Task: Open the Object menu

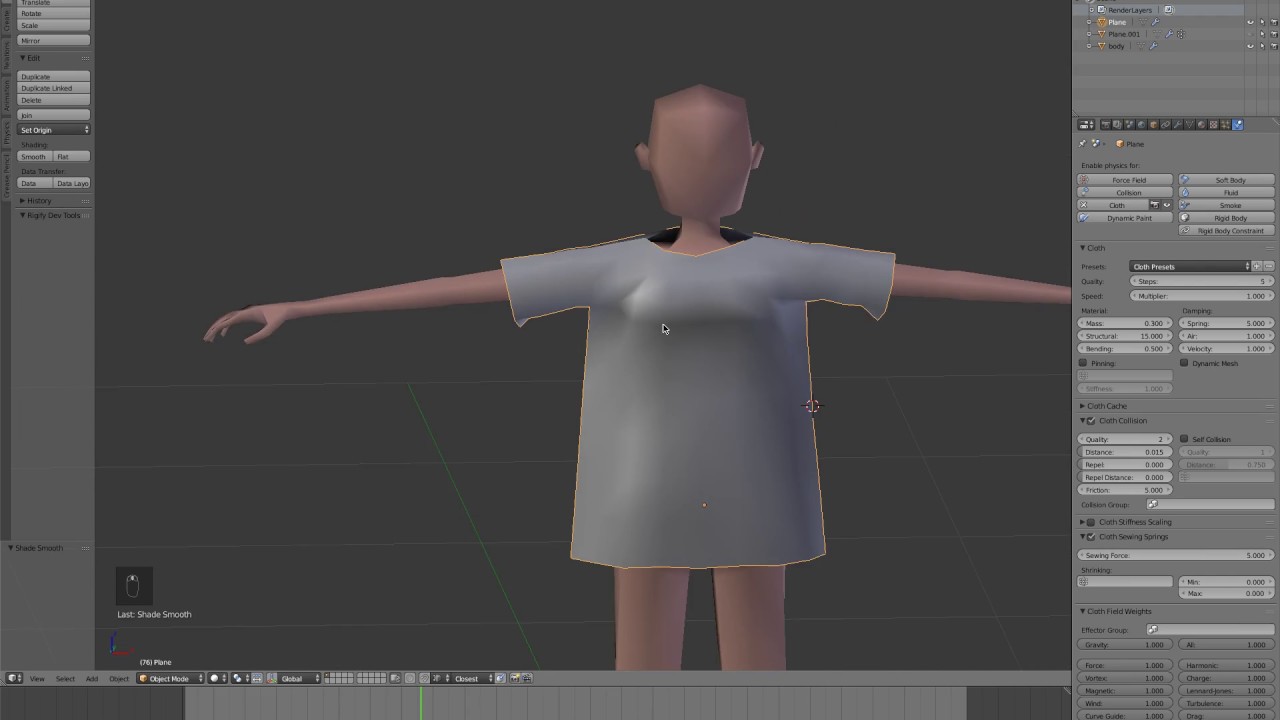Action: [119, 678]
